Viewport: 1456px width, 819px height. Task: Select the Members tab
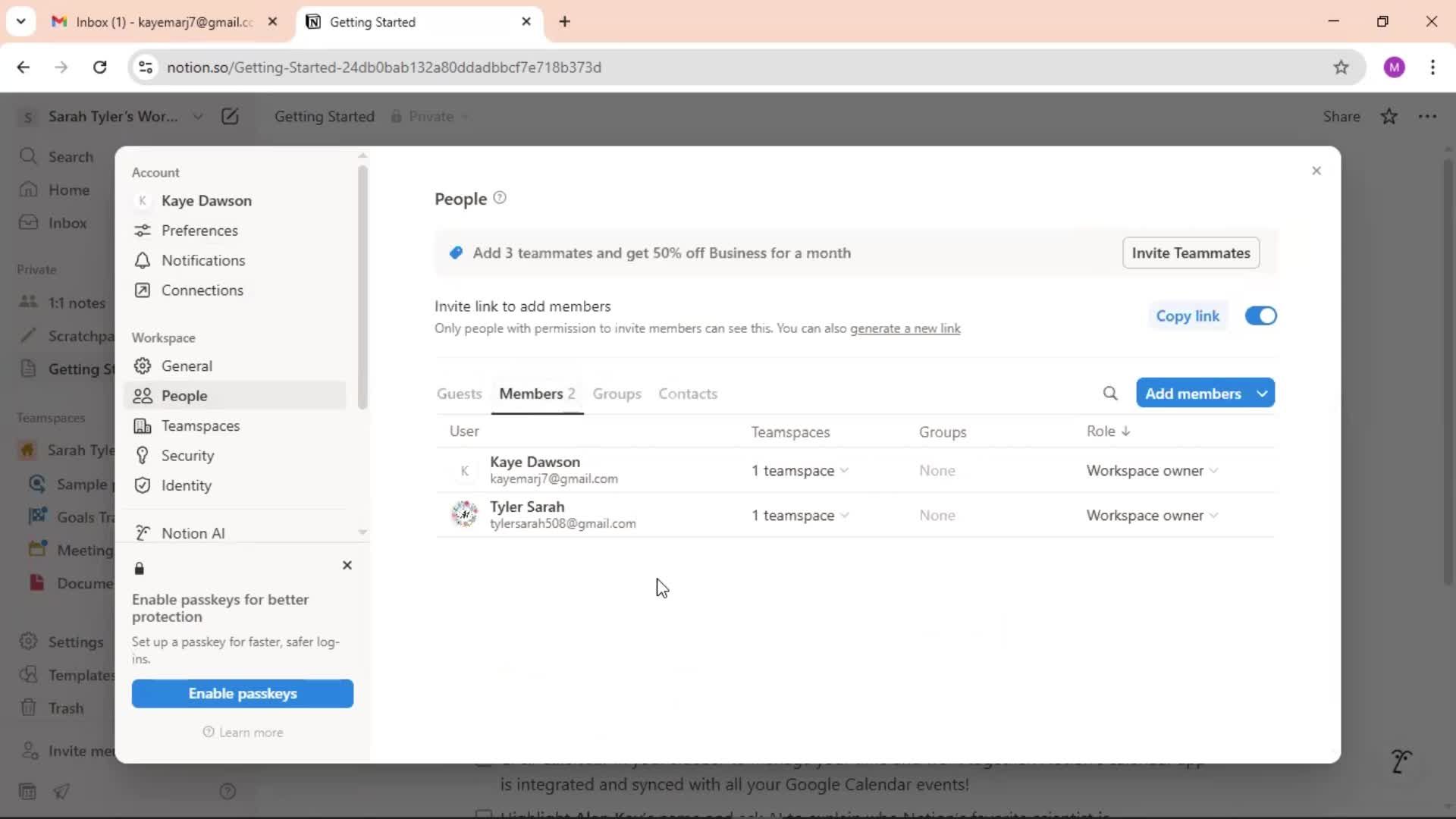click(537, 394)
